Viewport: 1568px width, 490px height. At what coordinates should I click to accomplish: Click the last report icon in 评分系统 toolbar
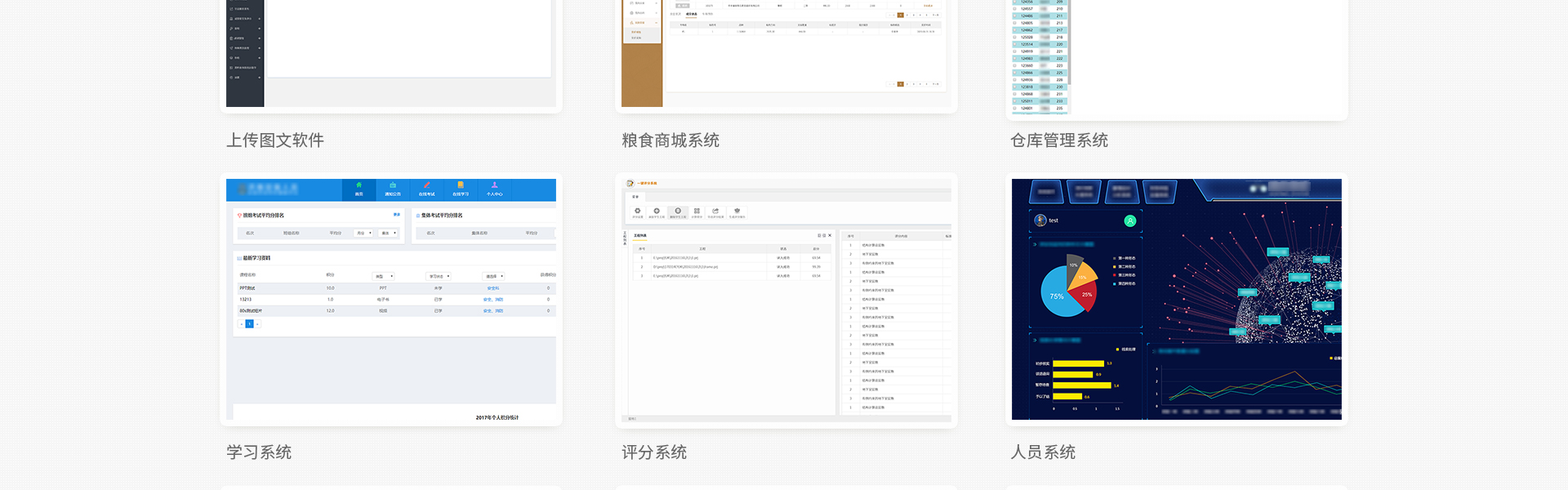(737, 212)
